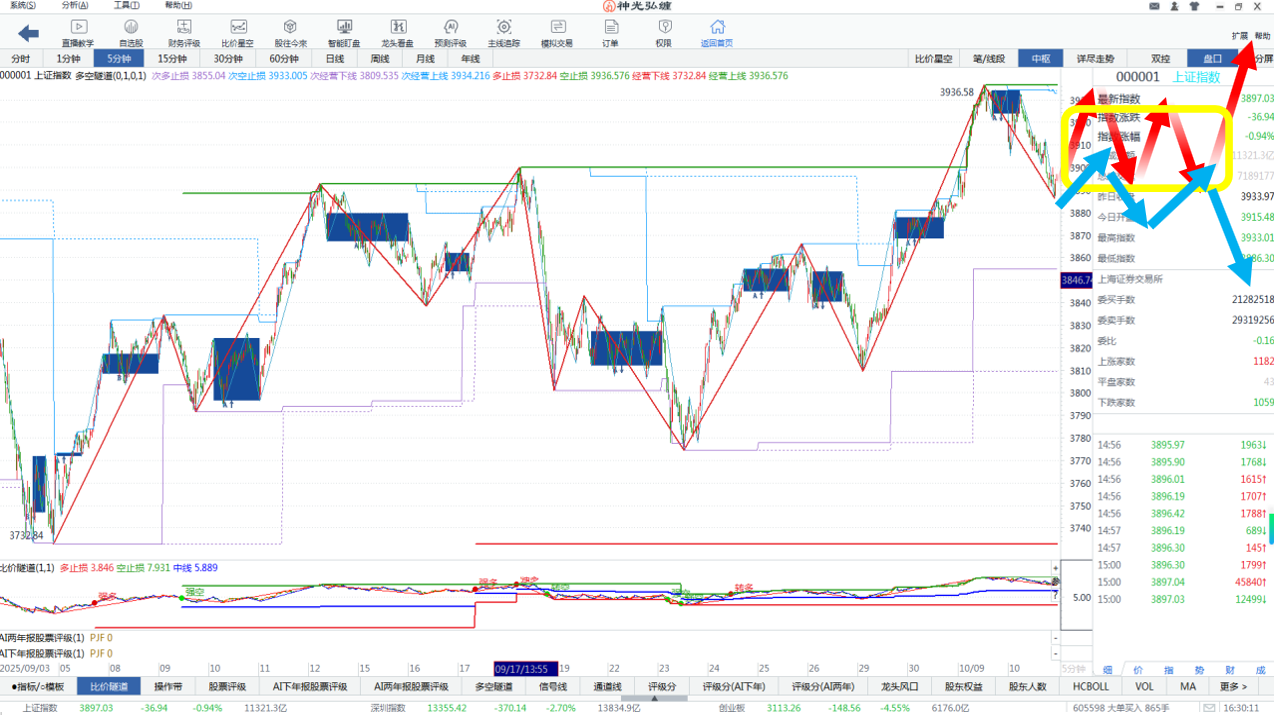The image size is (1274, 715).
Task: Click the horizontal scrollbar below the chart
Action: click(x=654, y=698)
